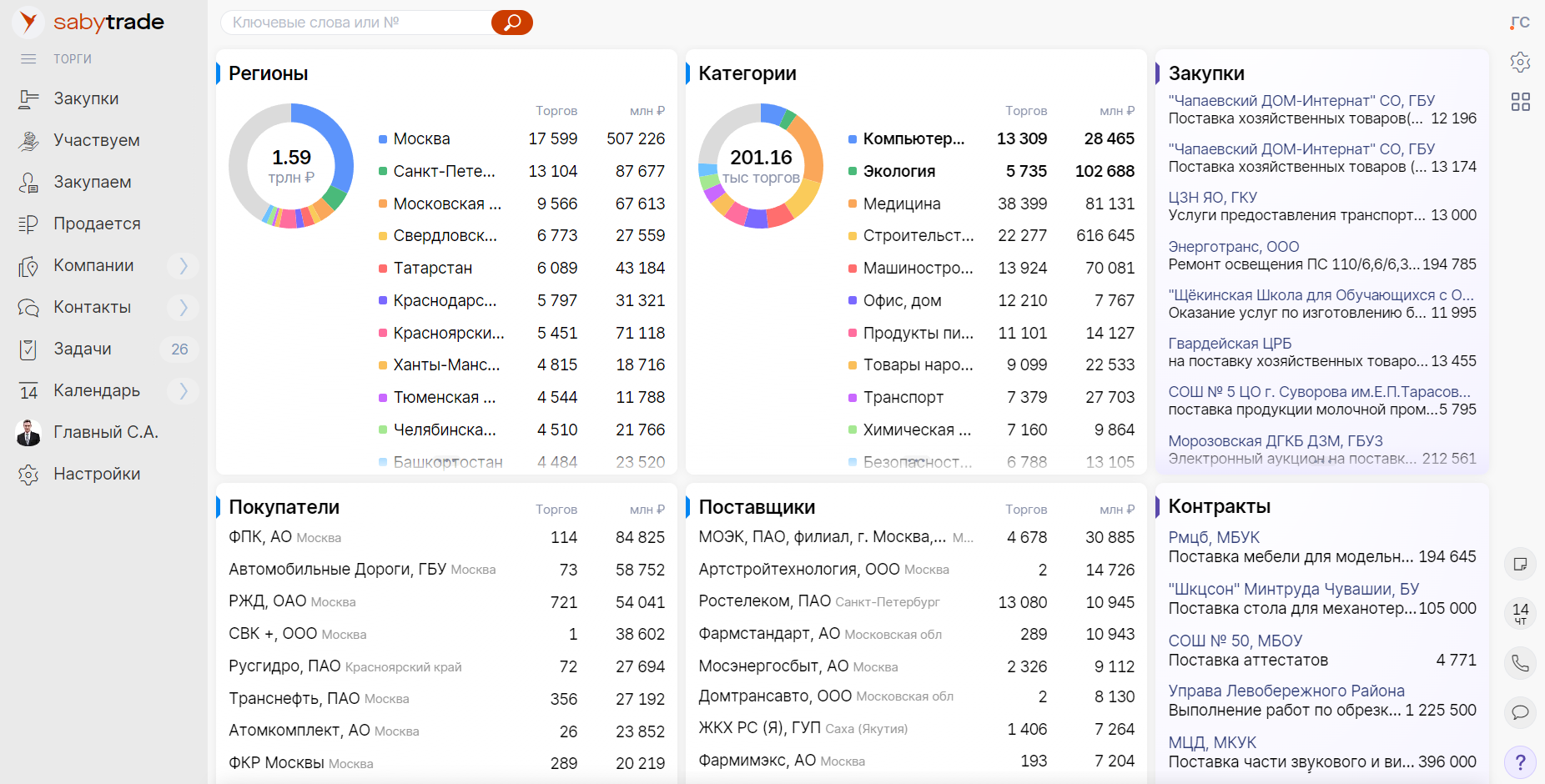1545x784 pixels.
Task: Expand the Компании submenu chevron
Action: [183, 265]
